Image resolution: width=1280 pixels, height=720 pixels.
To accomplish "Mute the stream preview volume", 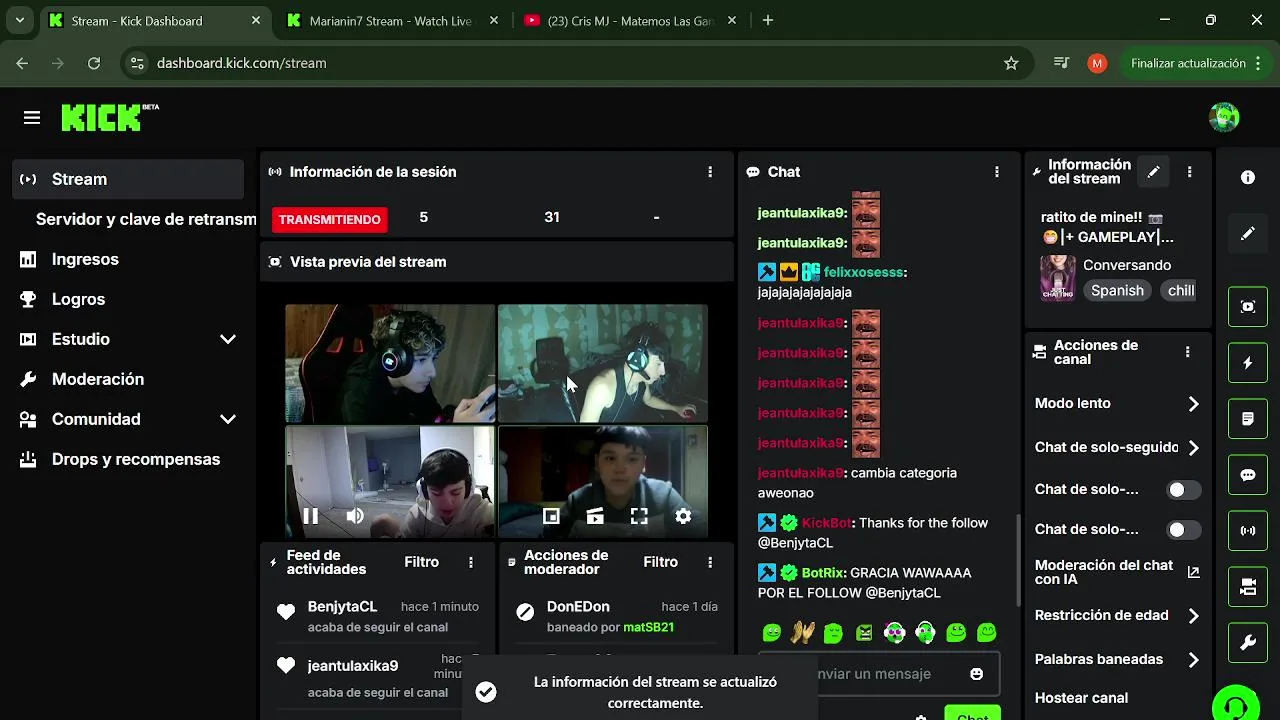I will point(355,516).
